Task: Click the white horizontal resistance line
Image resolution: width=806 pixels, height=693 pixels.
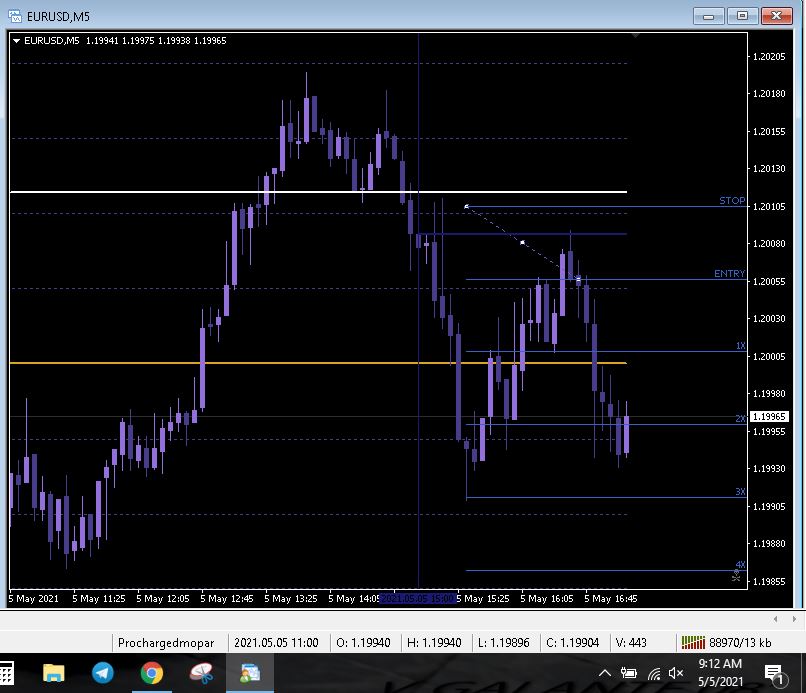Action: (x=318, y=192)
